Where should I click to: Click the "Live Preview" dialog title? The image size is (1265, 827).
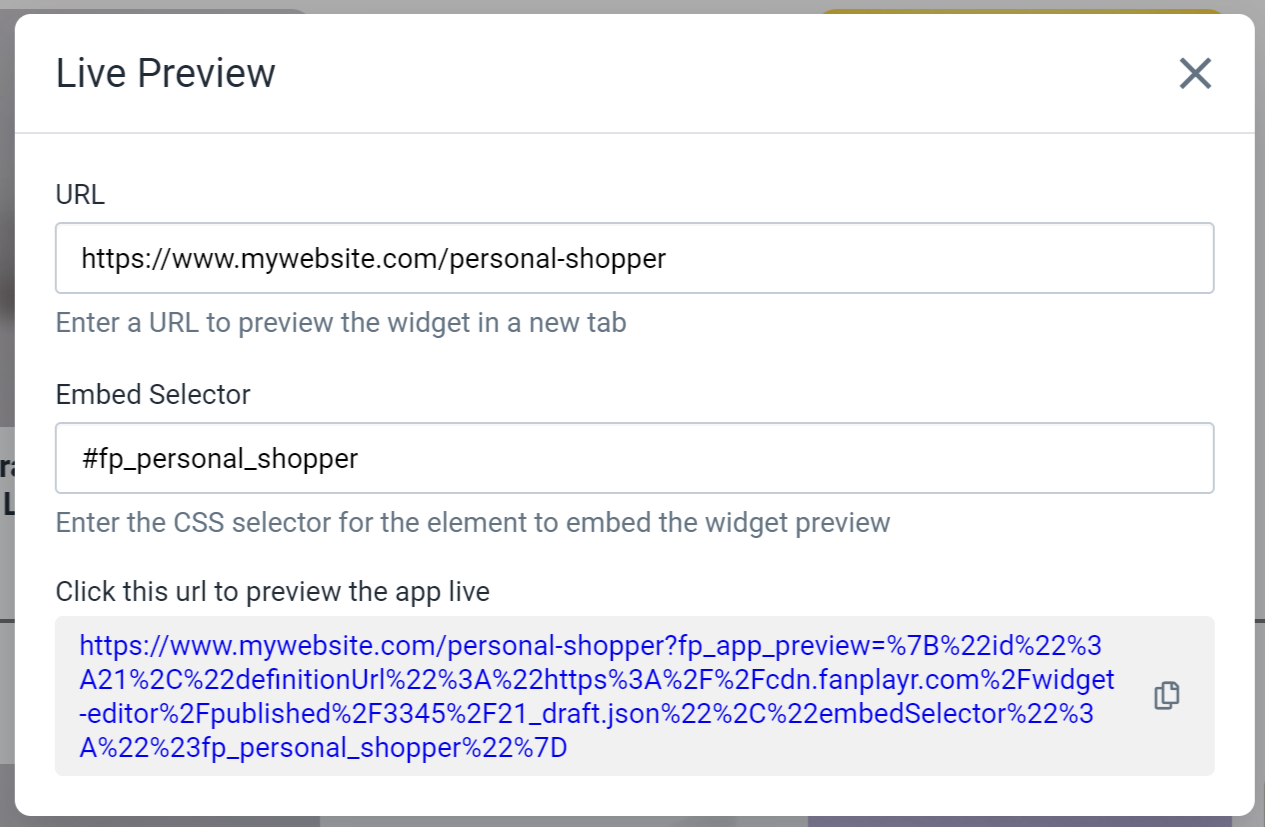coord(165,74)
